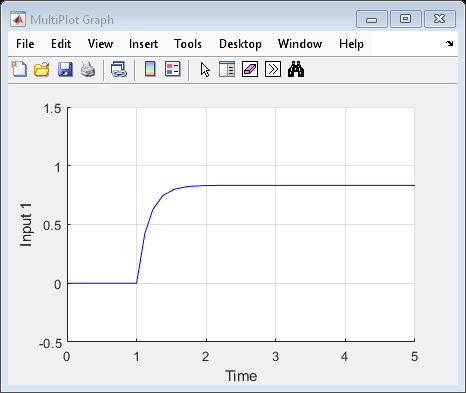
Task: Open the View menu
Action: click(100, 44)
